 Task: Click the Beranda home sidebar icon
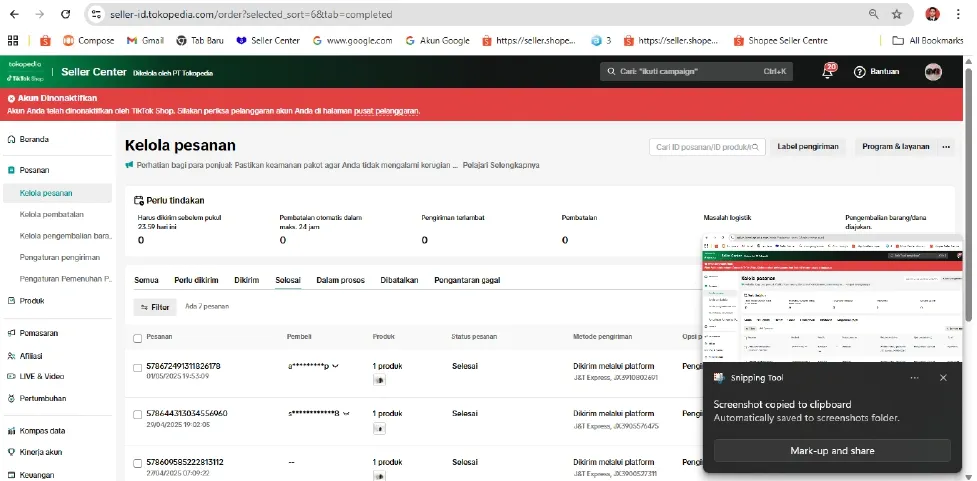11,141
